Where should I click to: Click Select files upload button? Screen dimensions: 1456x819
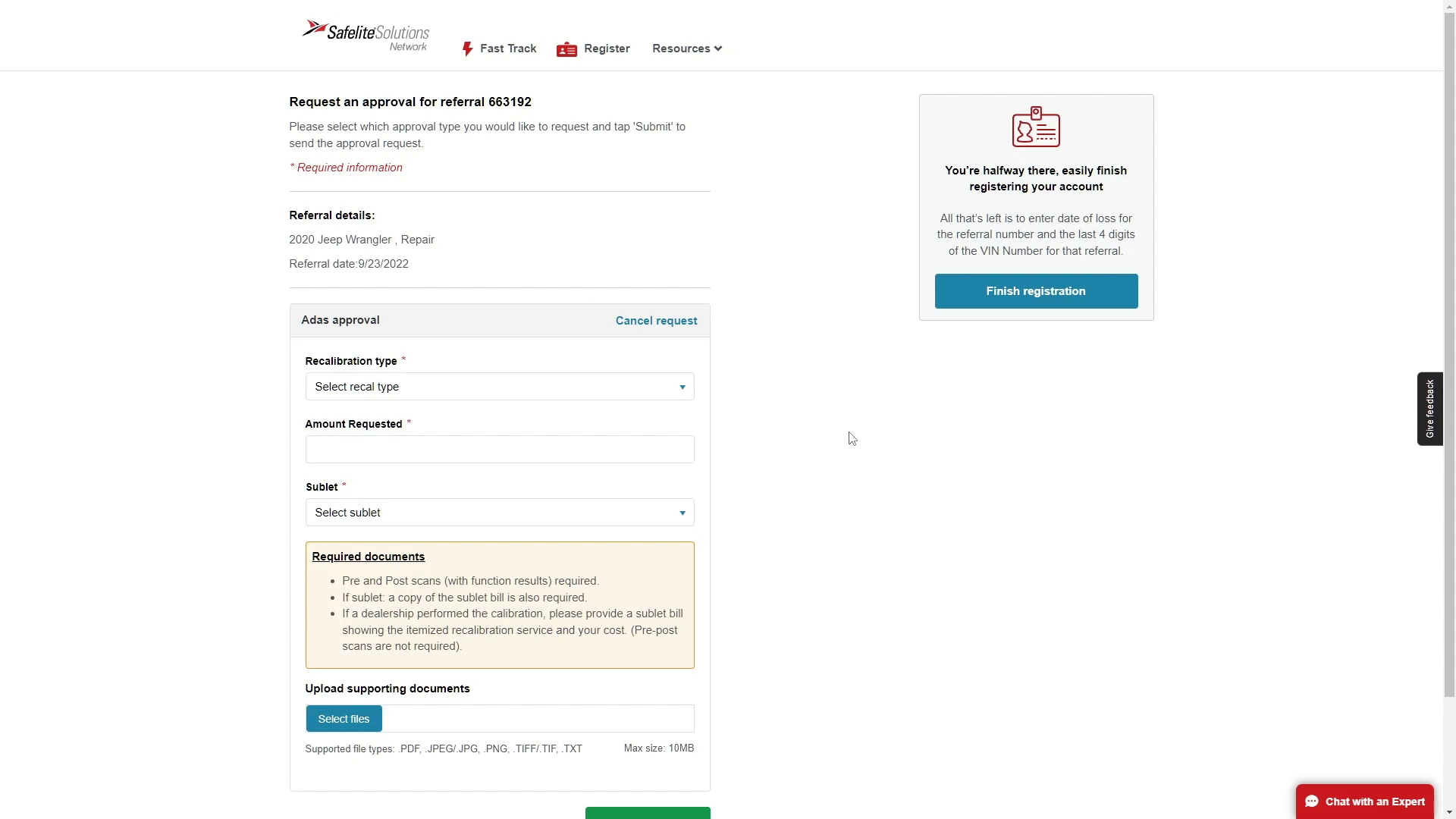[x=344, y=719]
